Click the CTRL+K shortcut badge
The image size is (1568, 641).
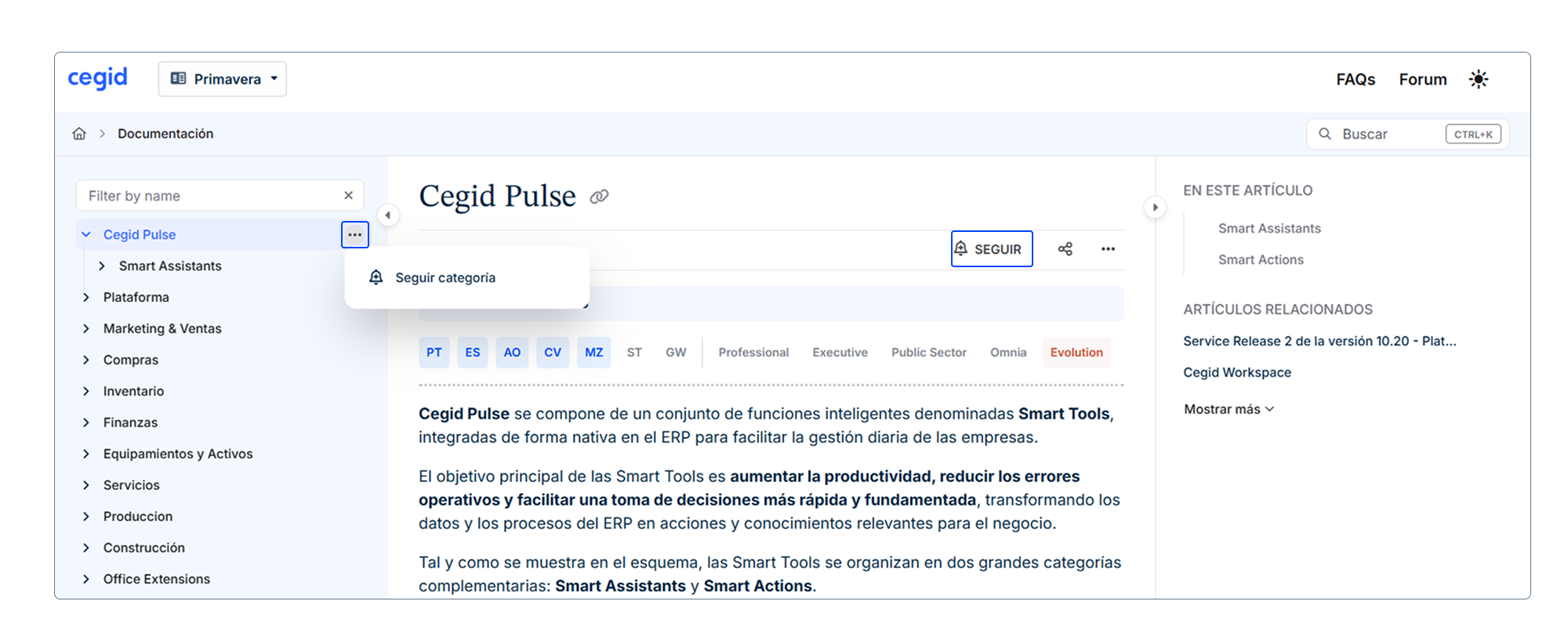coord(1473,134)
